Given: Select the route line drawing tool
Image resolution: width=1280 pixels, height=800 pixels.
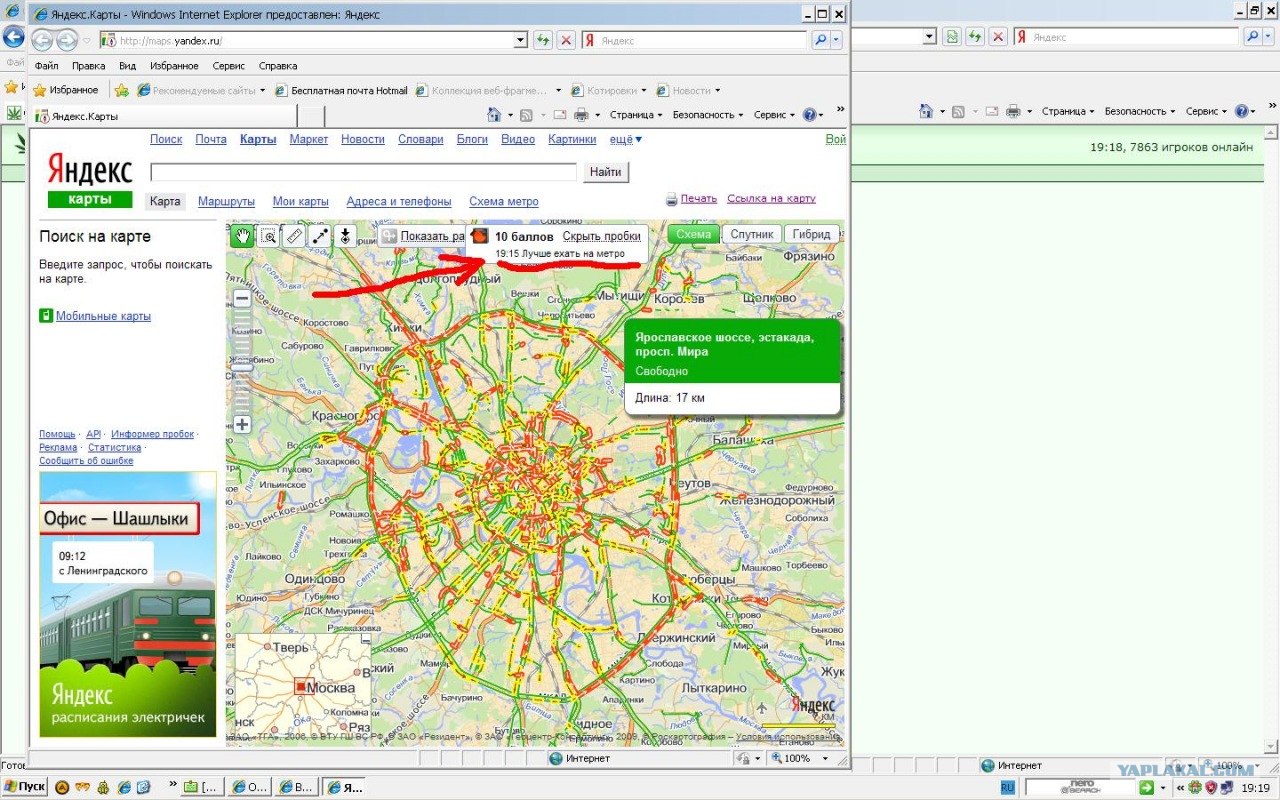Looking at the screenshot, I should click(x=320, y=236).
